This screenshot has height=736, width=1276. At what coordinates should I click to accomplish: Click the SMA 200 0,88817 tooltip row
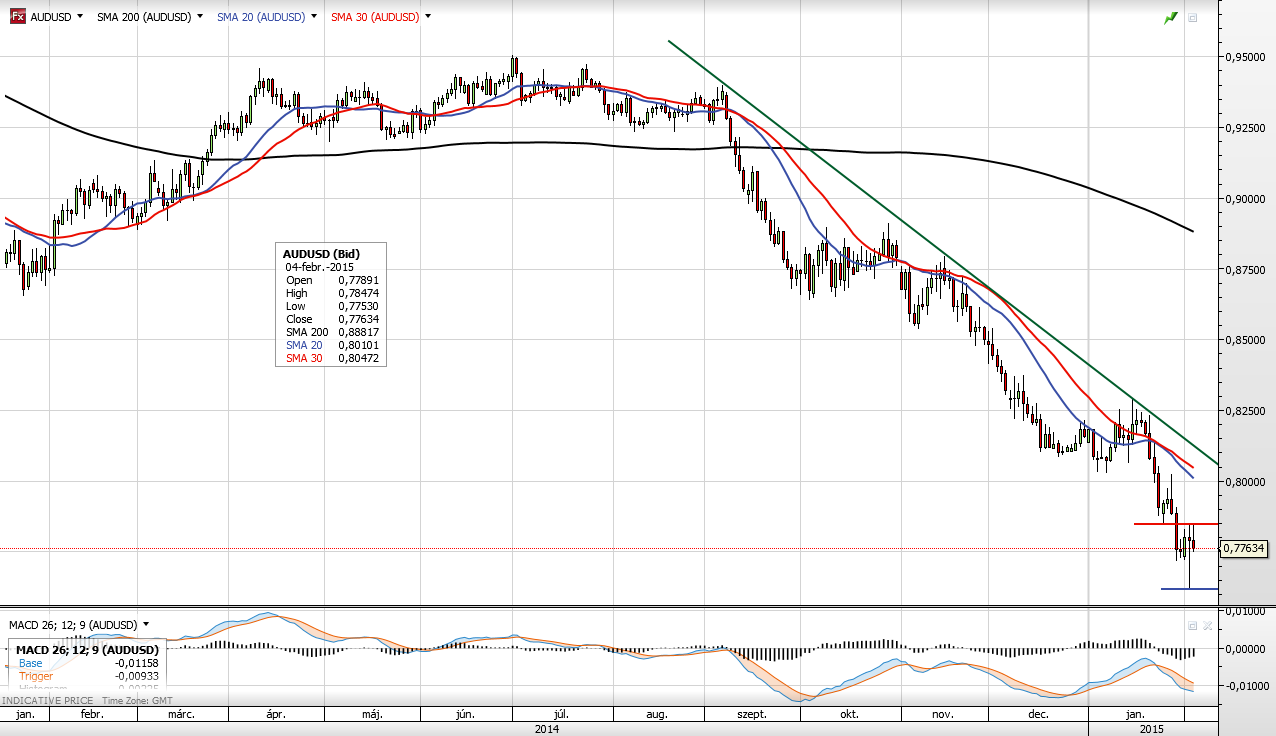click(x=331, y=332)
